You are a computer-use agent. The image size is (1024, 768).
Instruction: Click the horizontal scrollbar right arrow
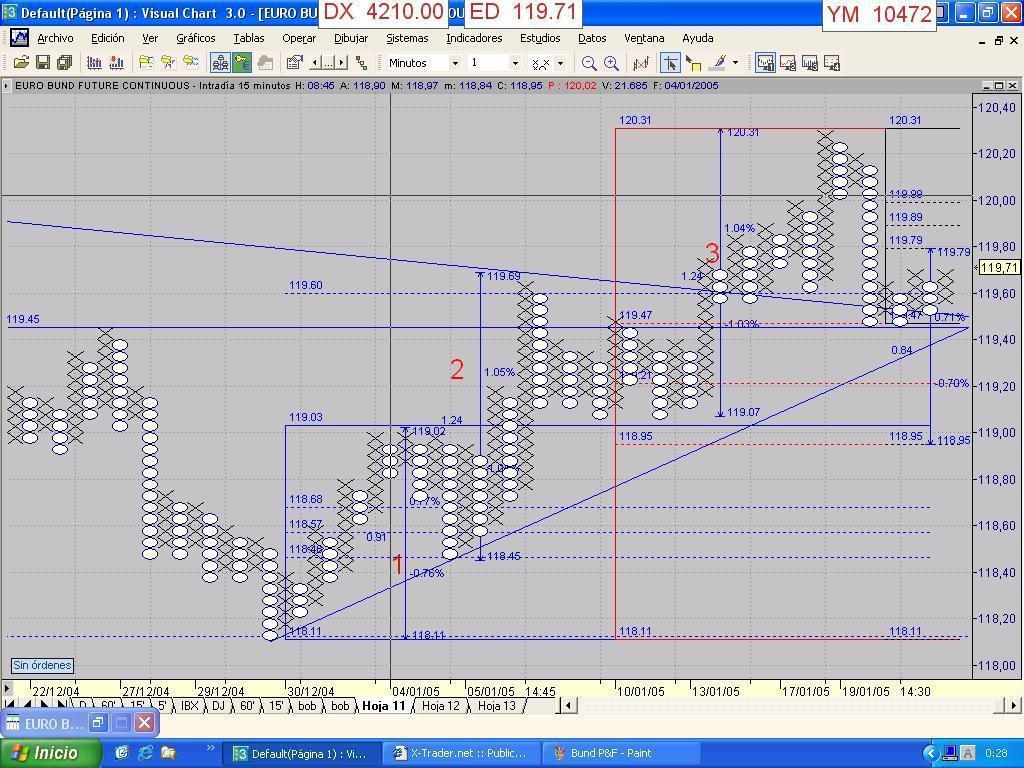pos(1013,705)
